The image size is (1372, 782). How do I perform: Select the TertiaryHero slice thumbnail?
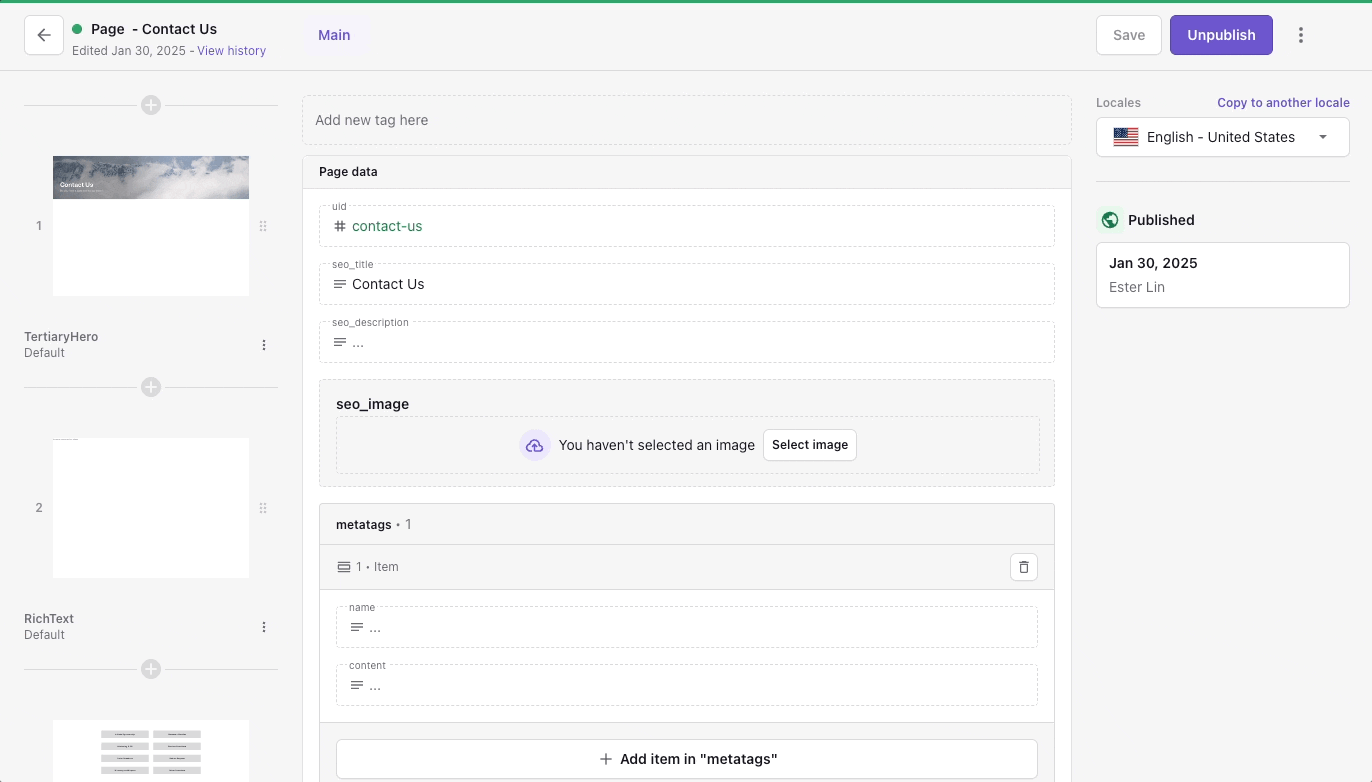151,226
